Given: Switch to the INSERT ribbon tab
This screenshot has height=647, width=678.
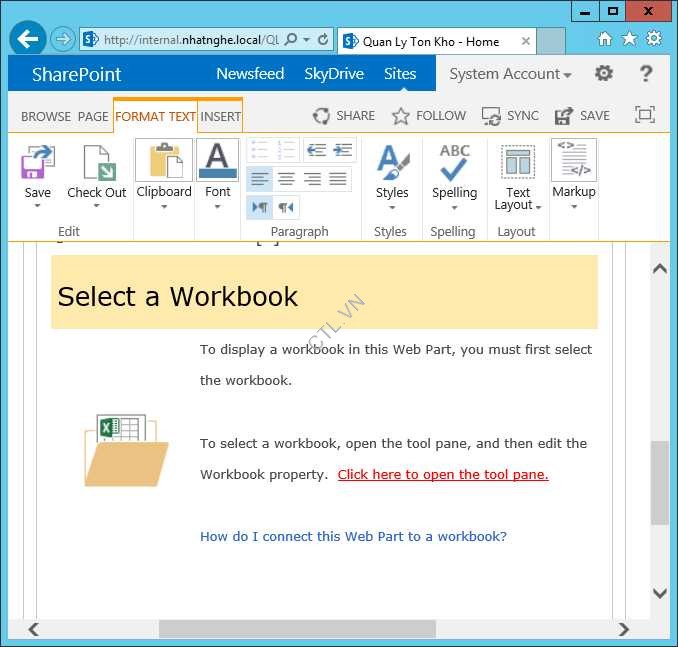Looking at the screenshot, I should tap(220, 116).
